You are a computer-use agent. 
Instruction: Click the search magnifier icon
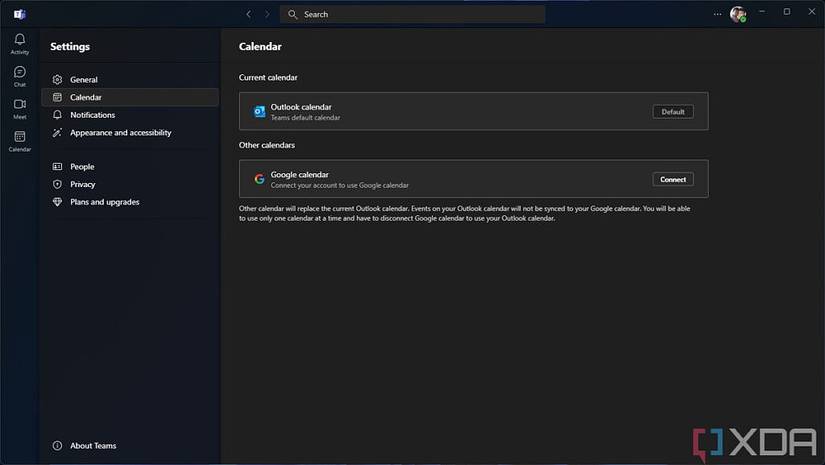coord(293,14)
